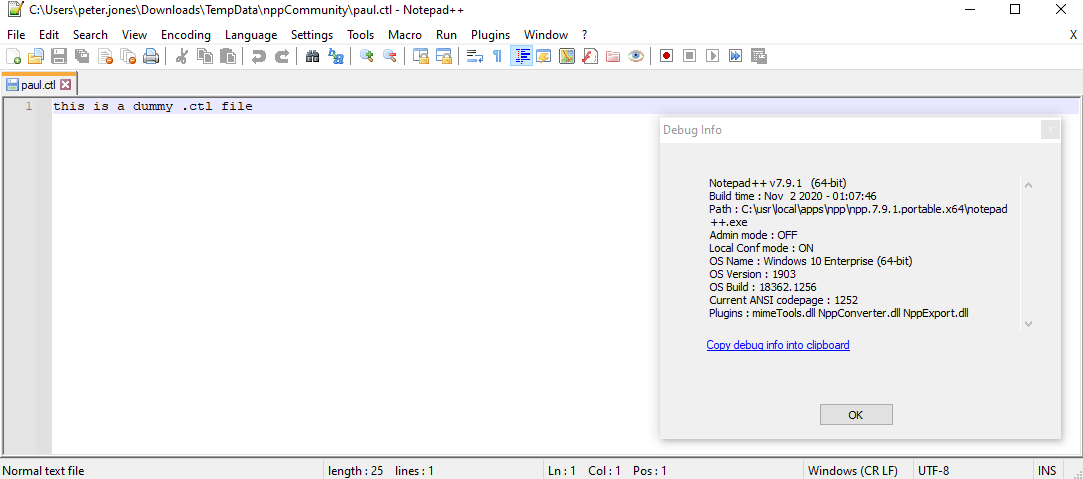Image resolution: width=1083 pixels, height=479 pixels.
Task: Click the X at menu bar right end
Action: tap(1073, 35)
